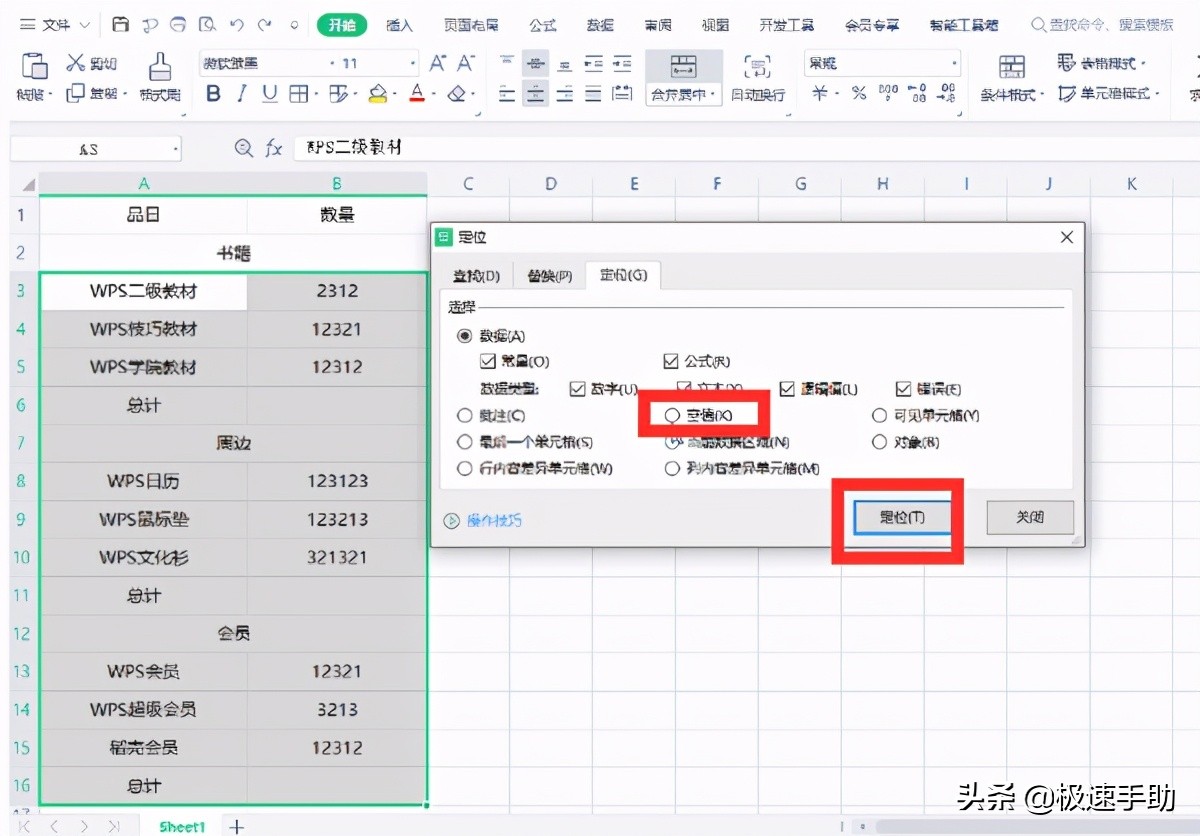1200x836 pixels.
Task: Click the Print Preview icon
Action: tap(207, 25)
